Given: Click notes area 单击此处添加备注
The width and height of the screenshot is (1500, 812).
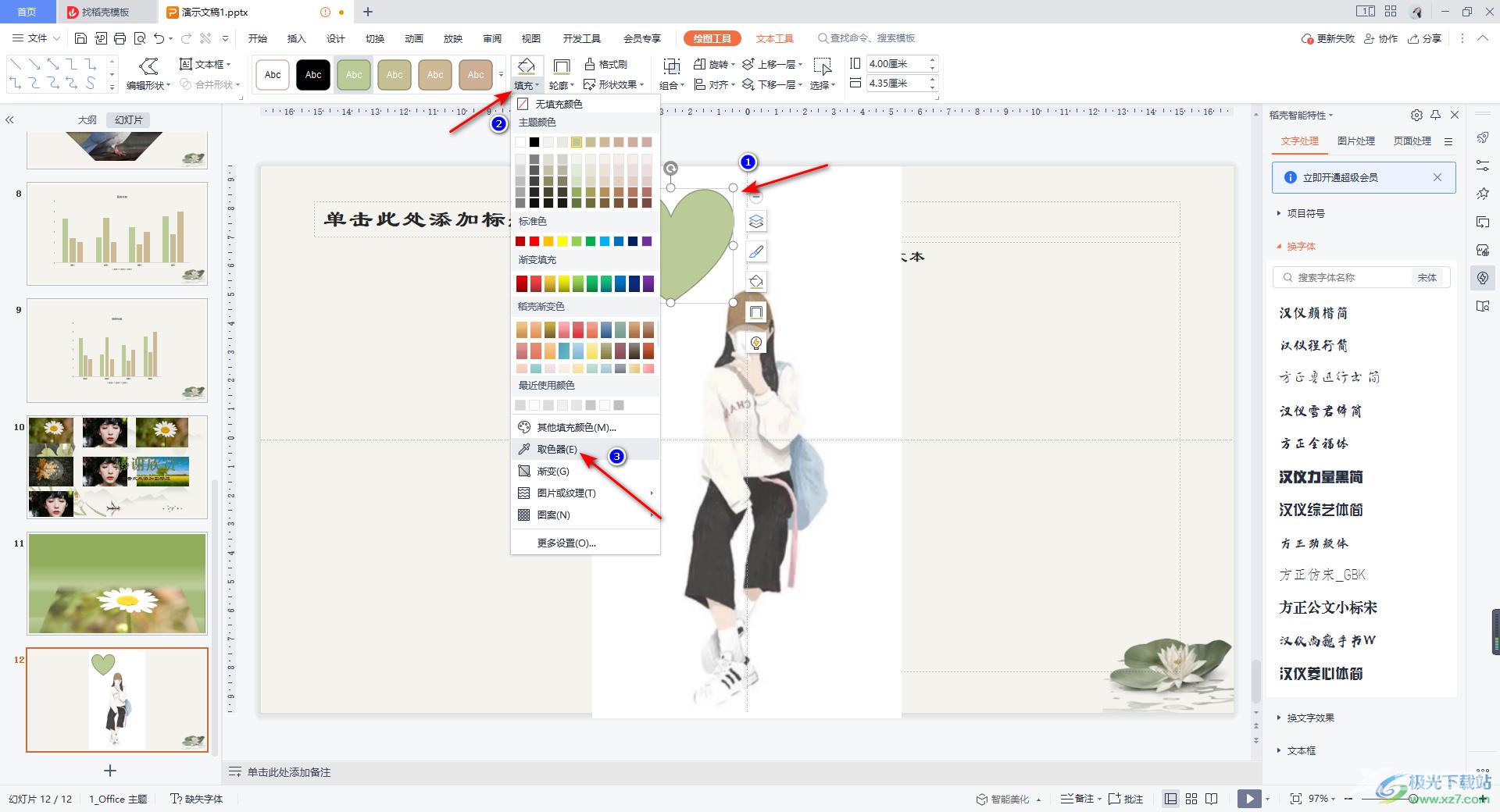Looking at the screenshot, I should (289, 772).
